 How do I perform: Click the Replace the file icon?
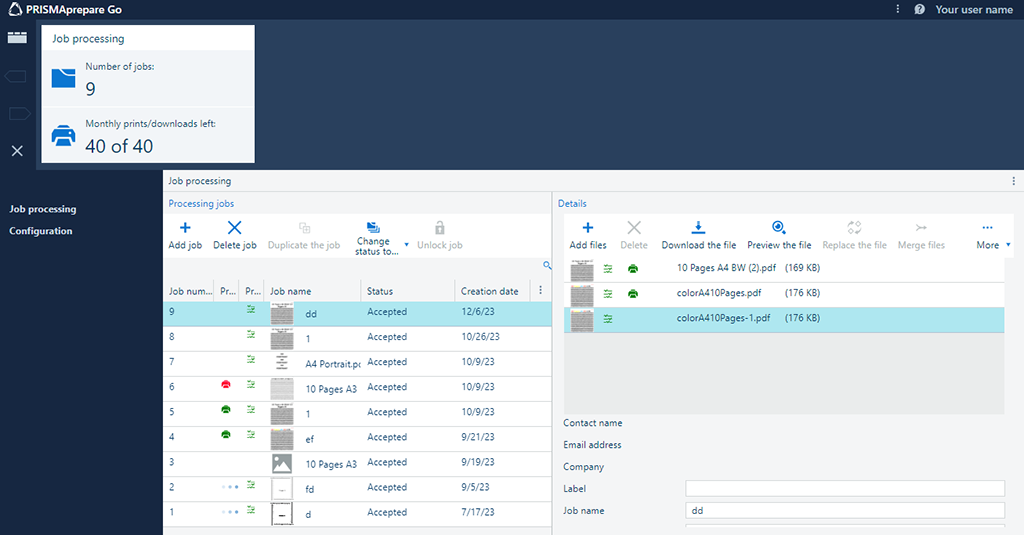pyautogui.click(x=854, y=227)
